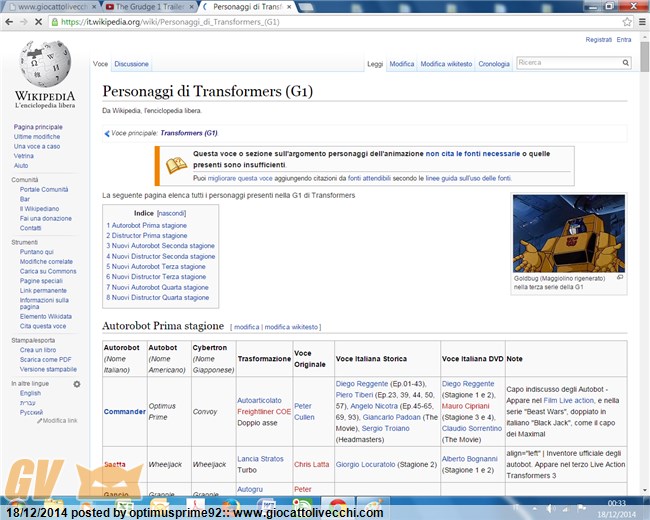The image size is (650, 520).
Task: Click Scarica come PDF link
Action: (x=46, y=360)
